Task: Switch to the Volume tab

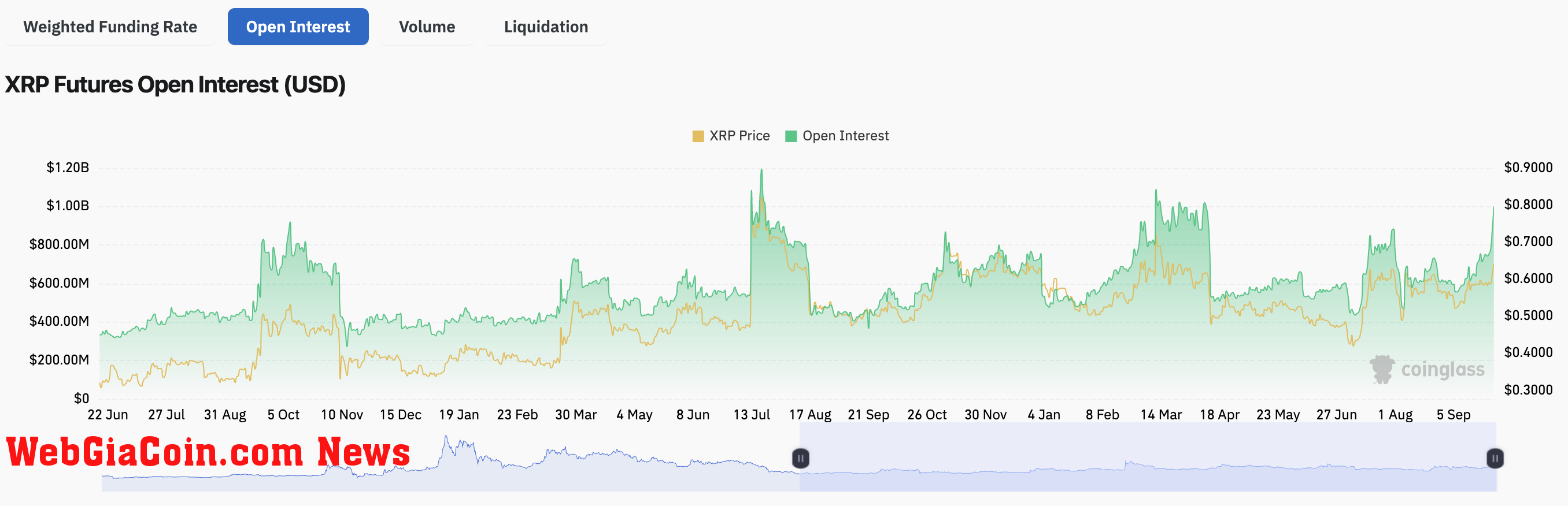Action: (x=427, y=27)
